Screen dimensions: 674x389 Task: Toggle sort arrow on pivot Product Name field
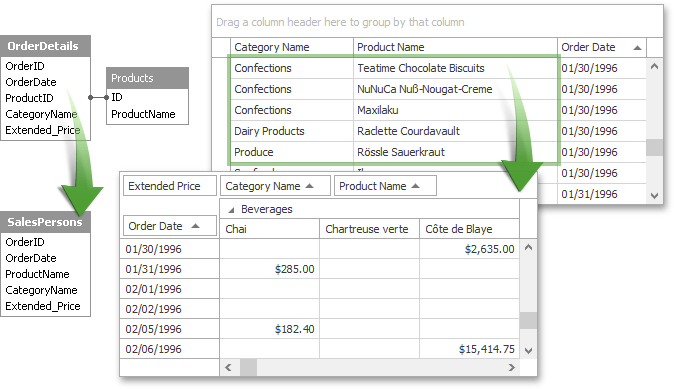click(415, 186)
